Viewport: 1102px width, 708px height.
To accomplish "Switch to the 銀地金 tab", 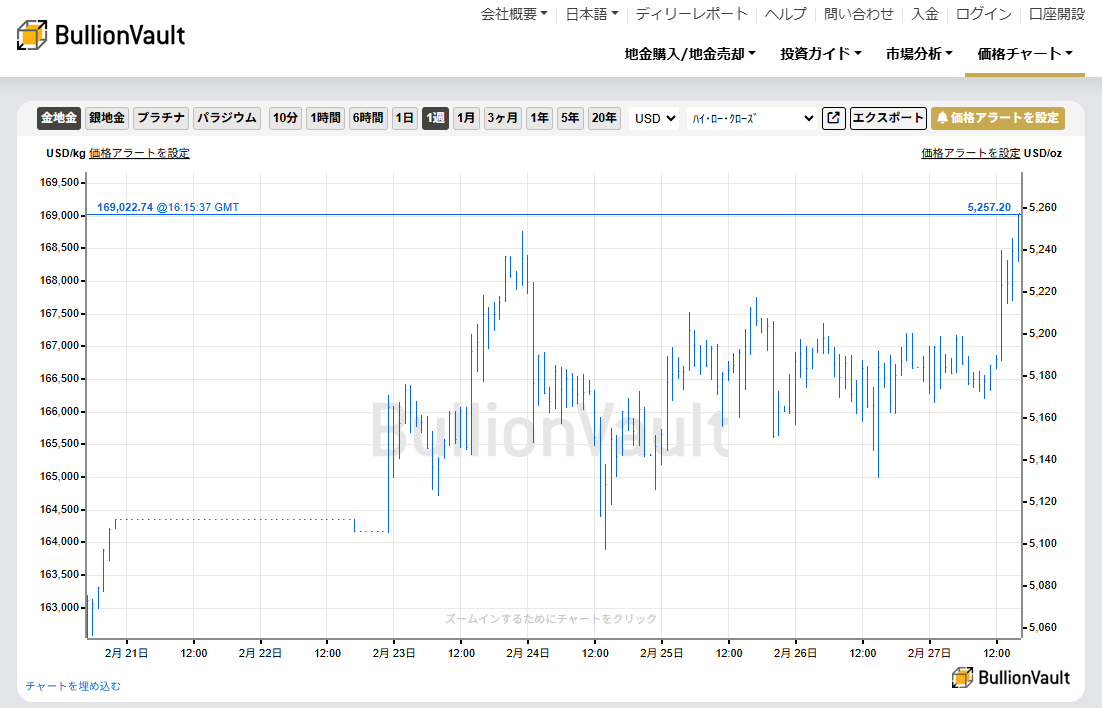I will (x=106, y=117).
